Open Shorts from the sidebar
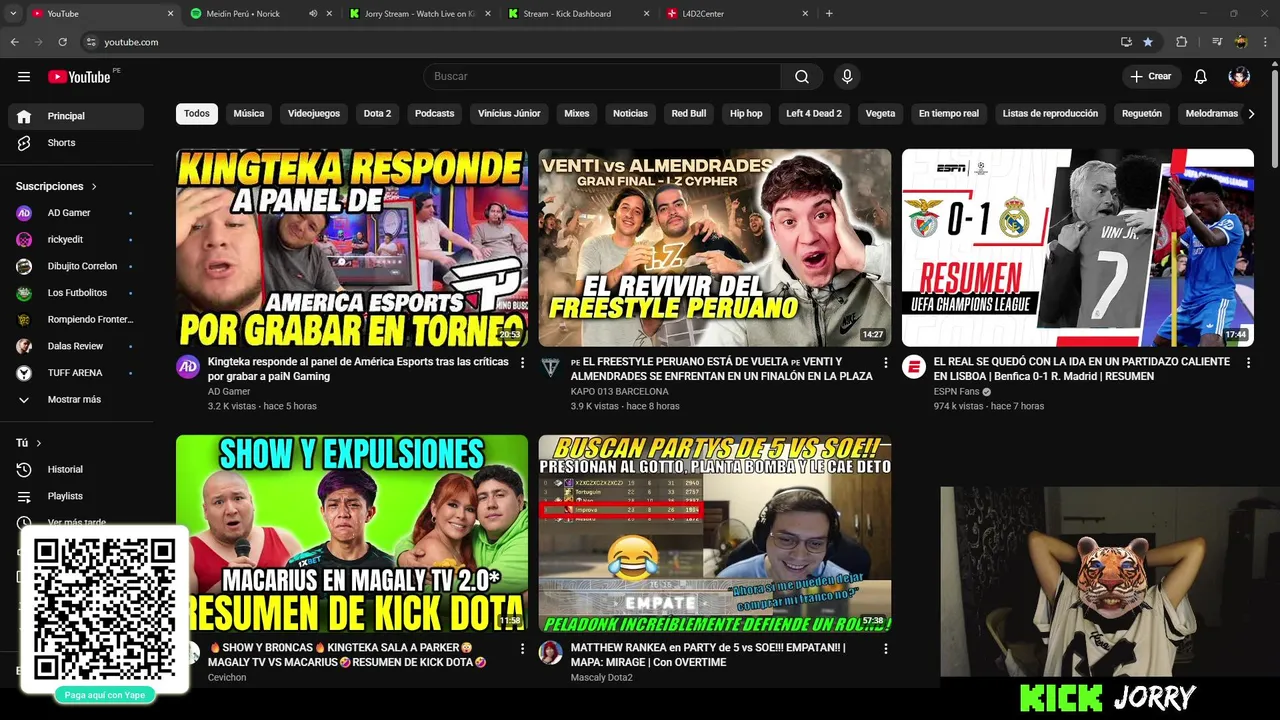Screen dimensions: 1280x720 point(76,143)
